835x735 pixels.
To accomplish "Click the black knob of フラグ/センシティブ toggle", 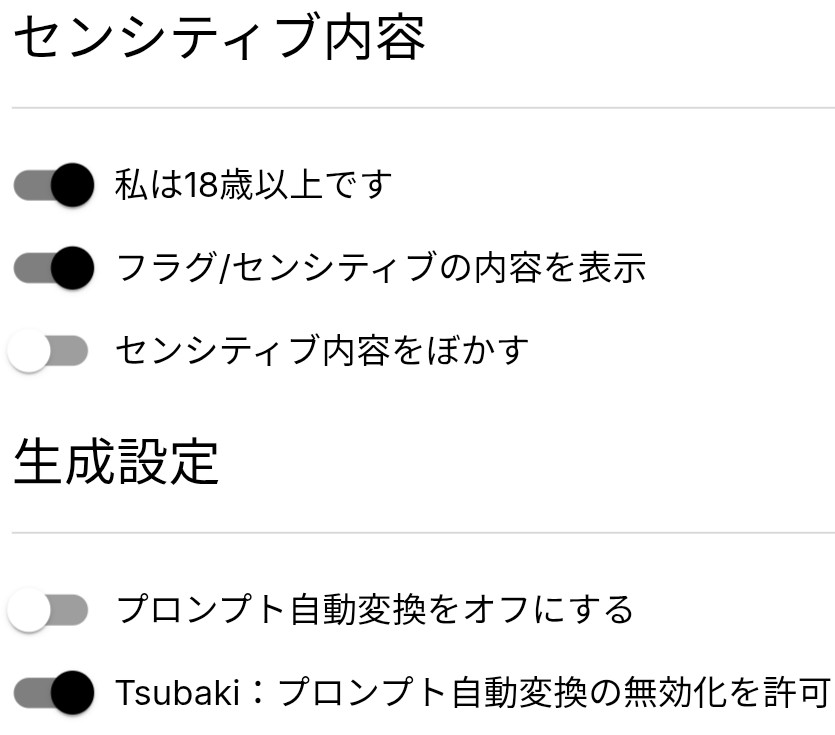I will (x=70, y=268).
